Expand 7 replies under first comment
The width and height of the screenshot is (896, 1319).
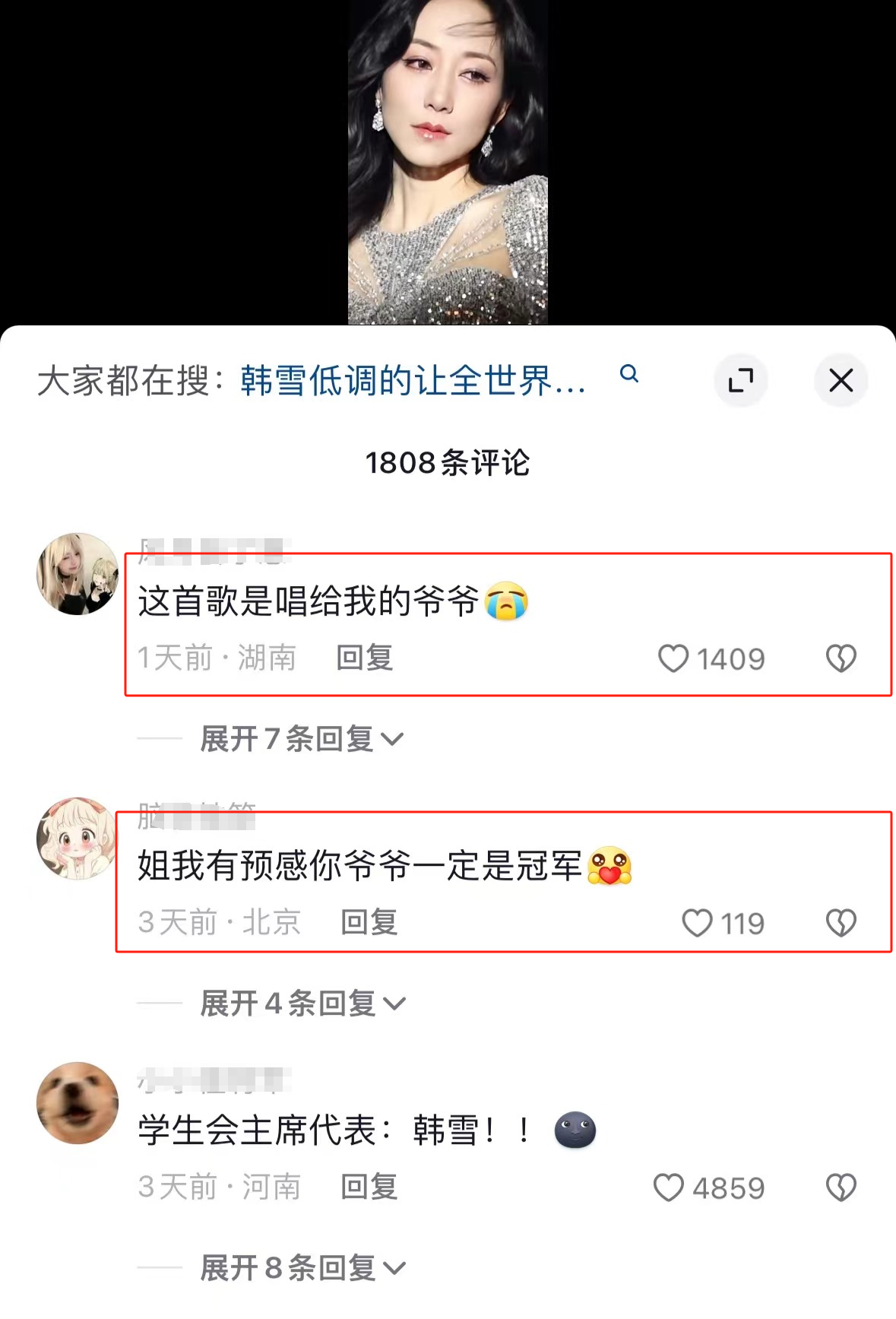[302, 738]
